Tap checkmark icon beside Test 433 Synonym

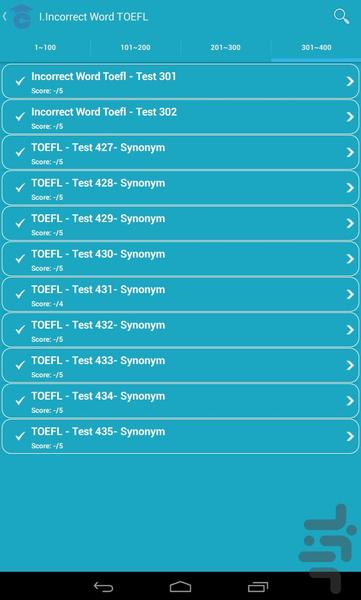(20, 365)
